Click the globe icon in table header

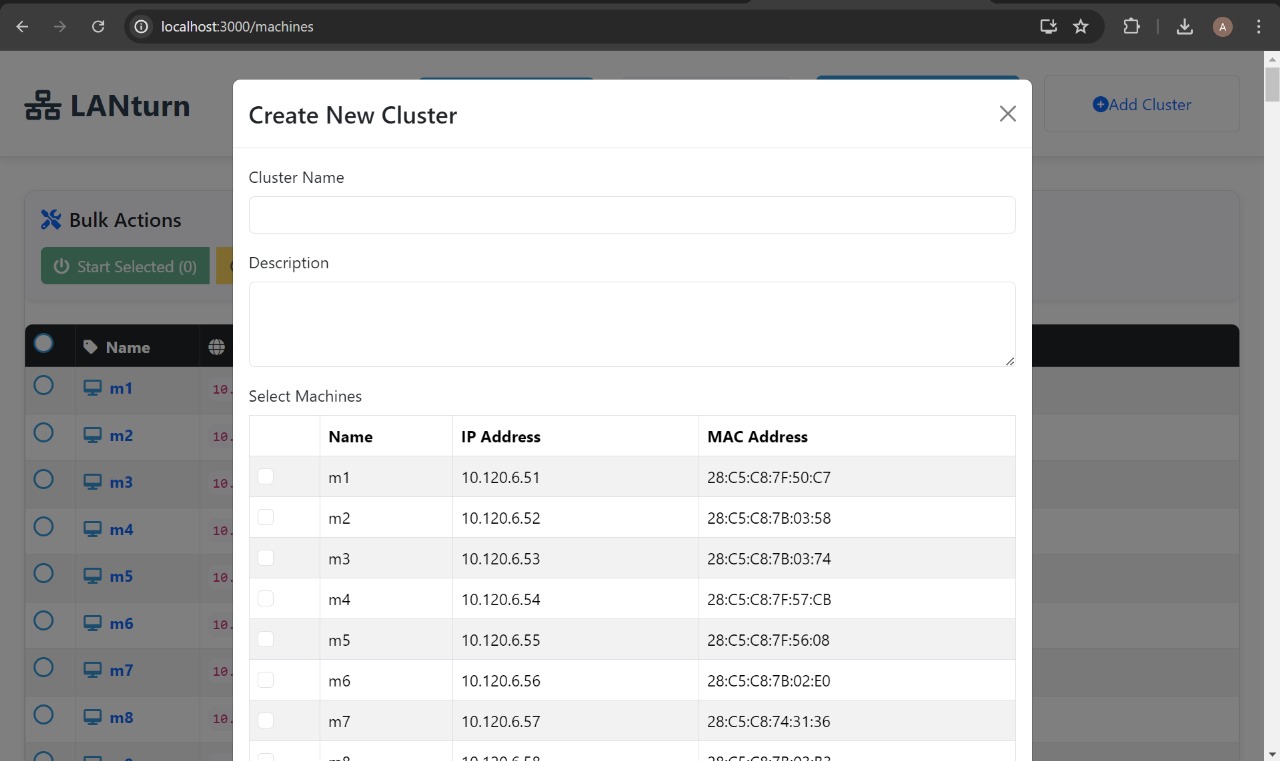pos(217,347)
